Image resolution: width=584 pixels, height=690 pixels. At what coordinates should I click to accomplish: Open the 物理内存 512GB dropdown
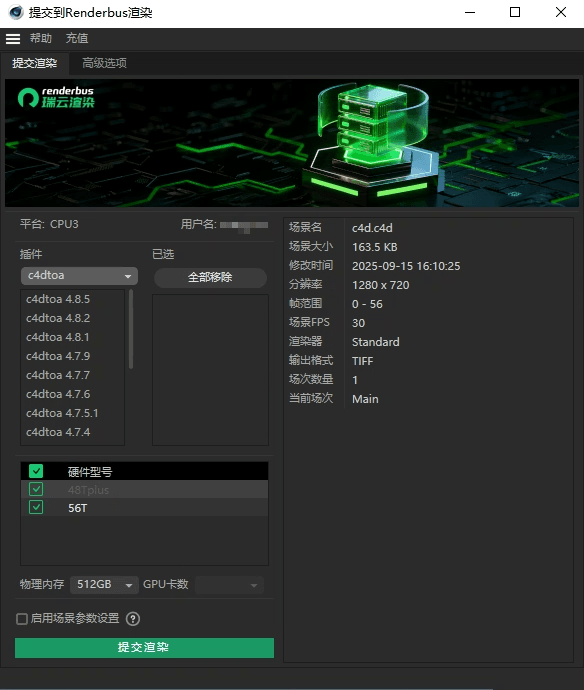point(104,585)
